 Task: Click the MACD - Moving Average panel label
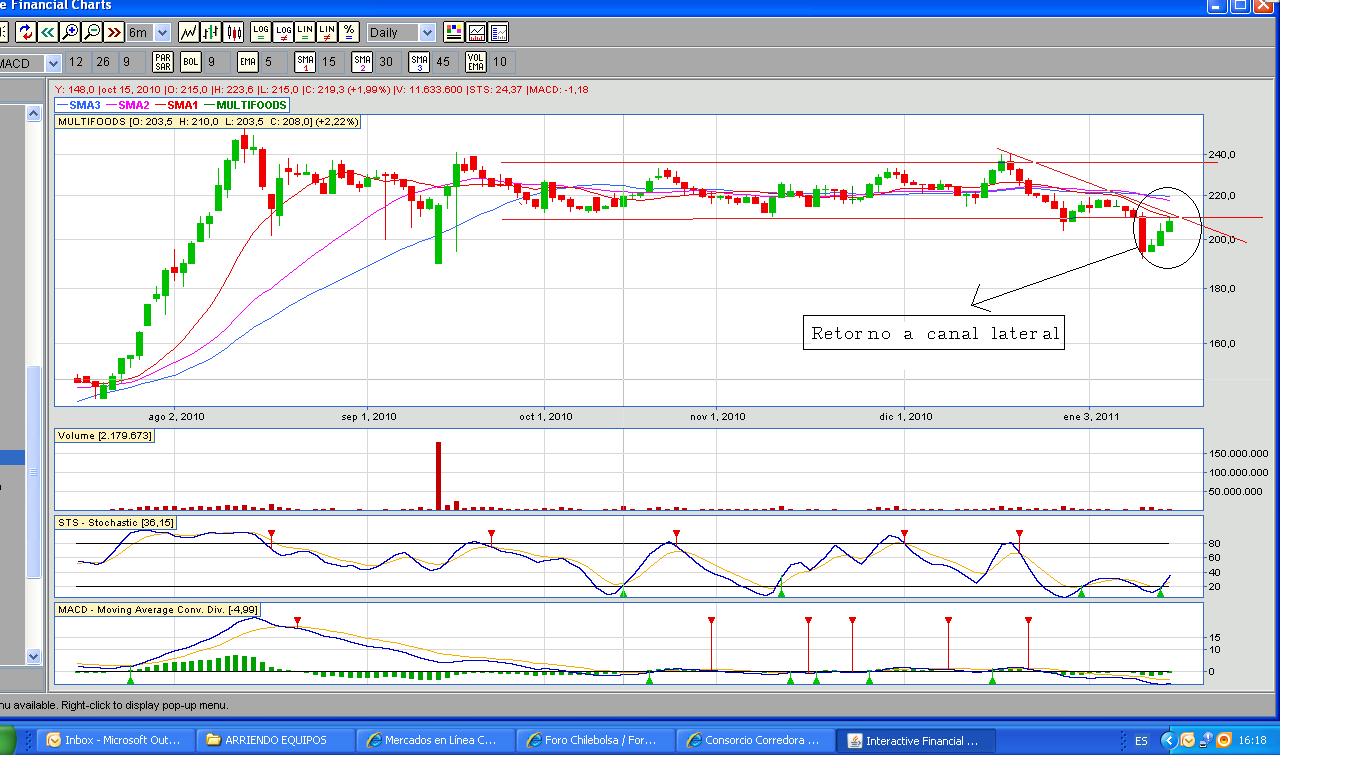point(157,610)
